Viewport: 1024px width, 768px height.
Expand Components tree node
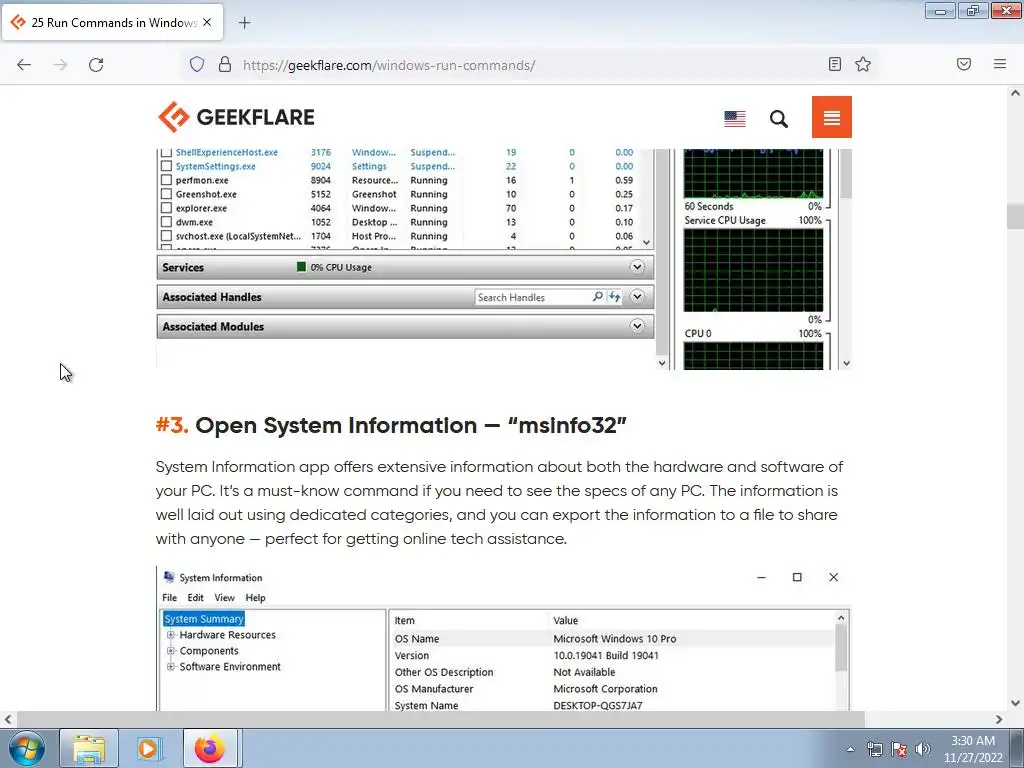pyautogui.click(x=170, y=650)
